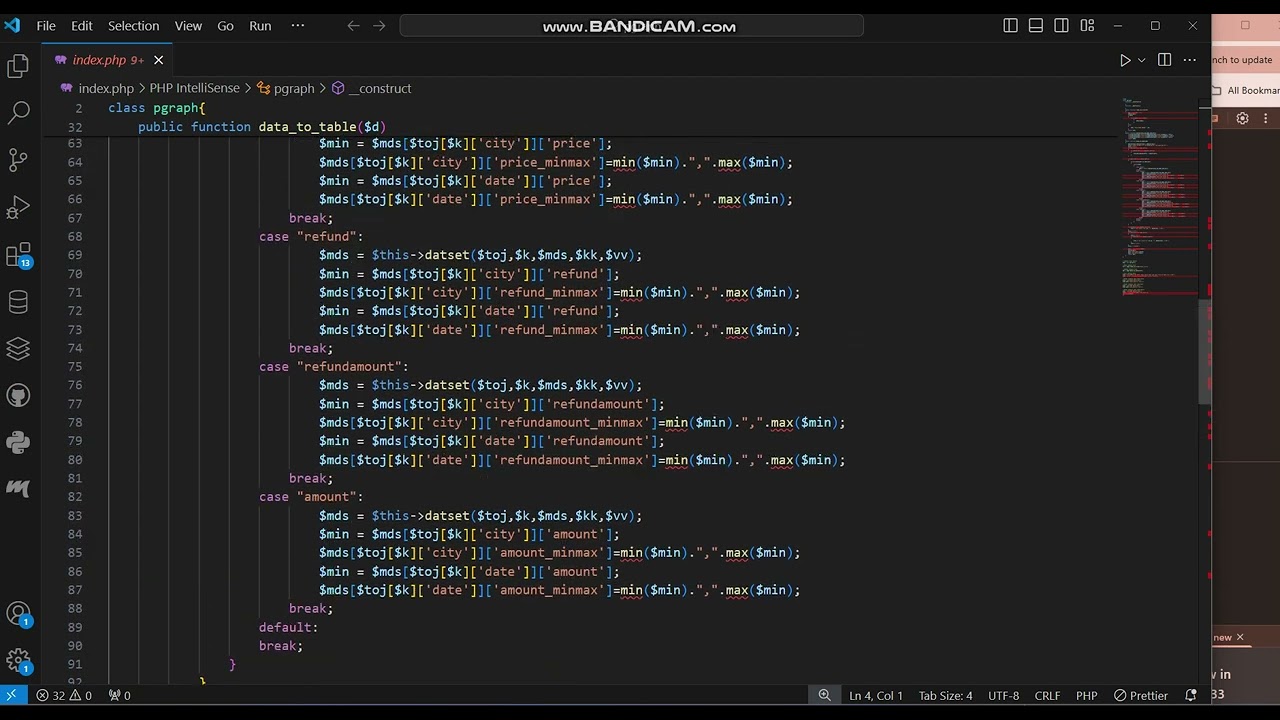Open the database view icon in activity bar

pos(18,302)
